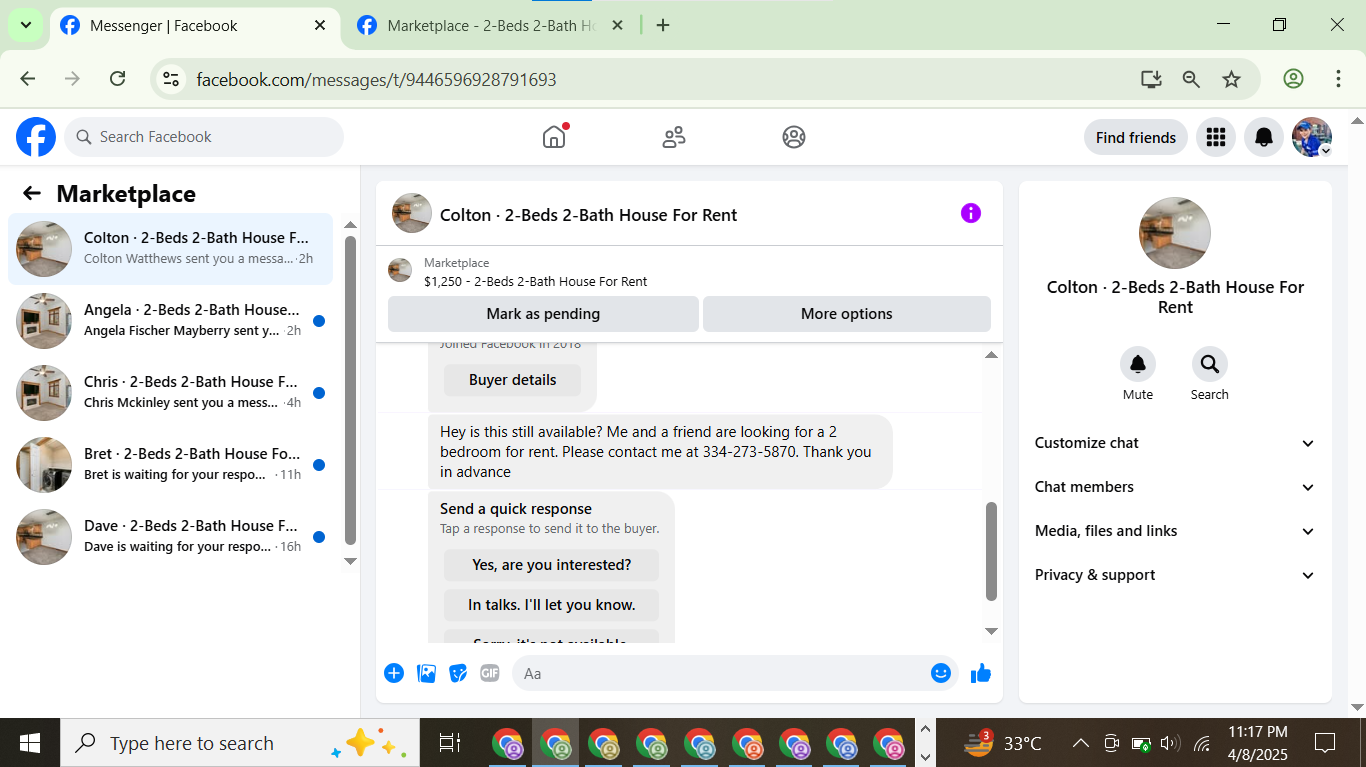Open the Groups icon in top navigation
Screen dimensions: 1366x767
(794, 137)
